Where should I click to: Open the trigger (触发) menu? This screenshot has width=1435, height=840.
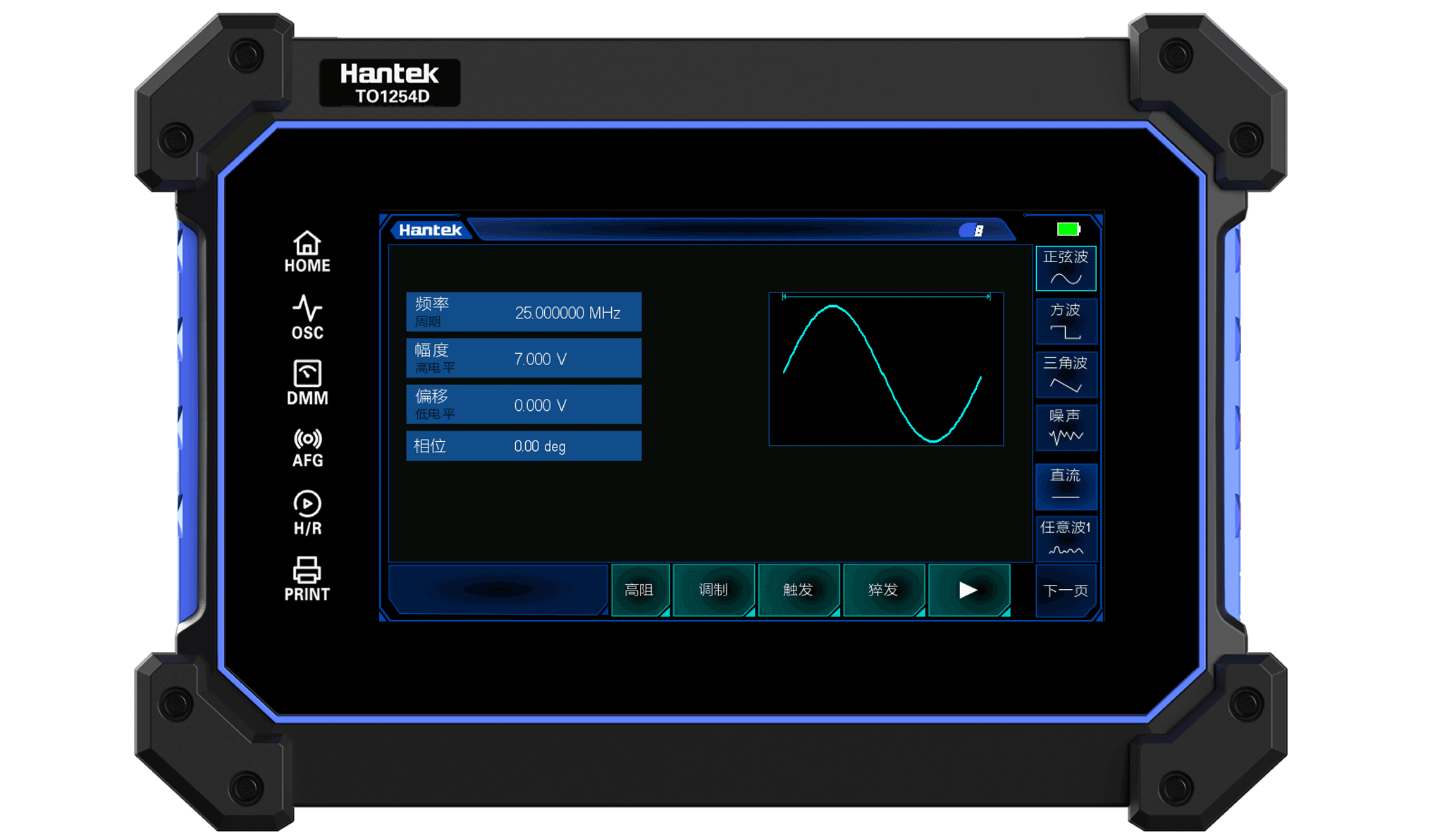click(798, 590)
